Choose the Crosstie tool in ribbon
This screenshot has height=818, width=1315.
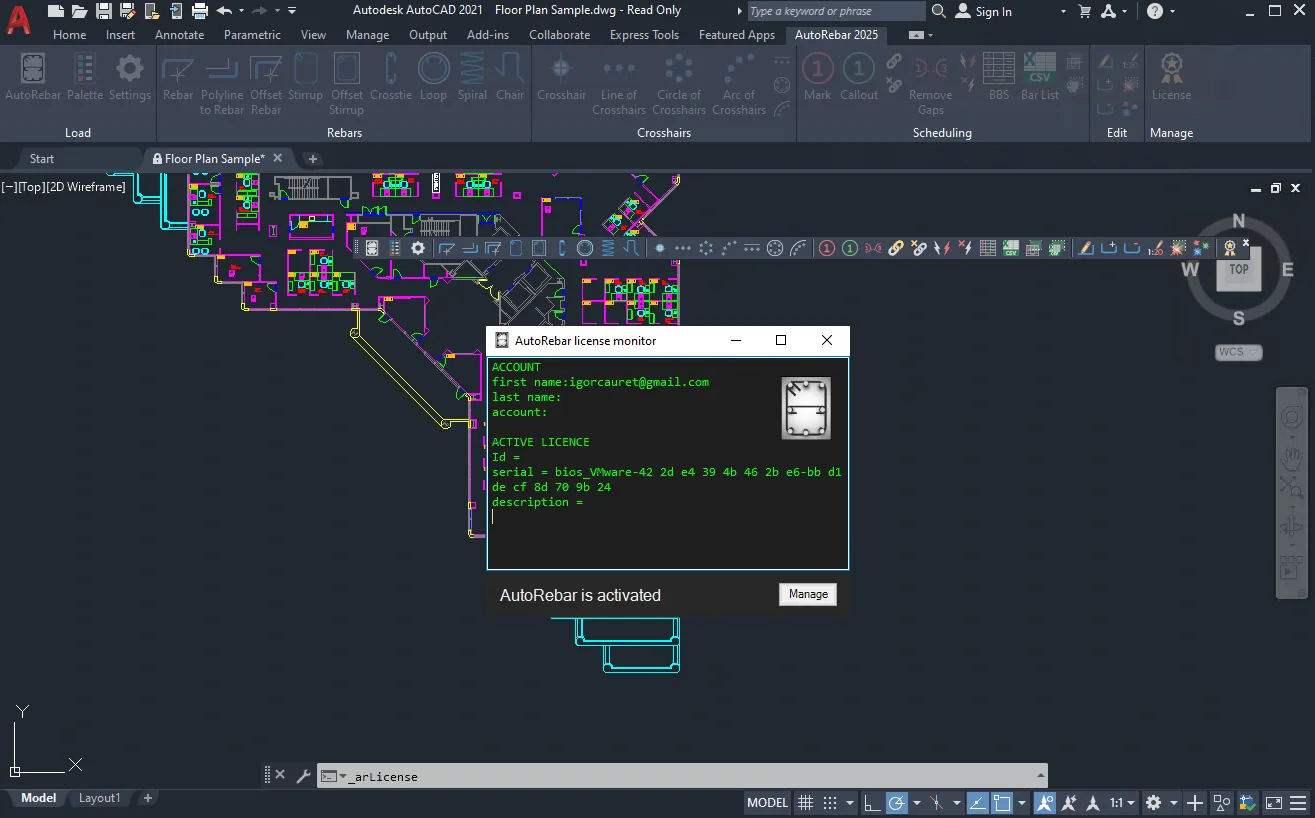coord(391,77)
